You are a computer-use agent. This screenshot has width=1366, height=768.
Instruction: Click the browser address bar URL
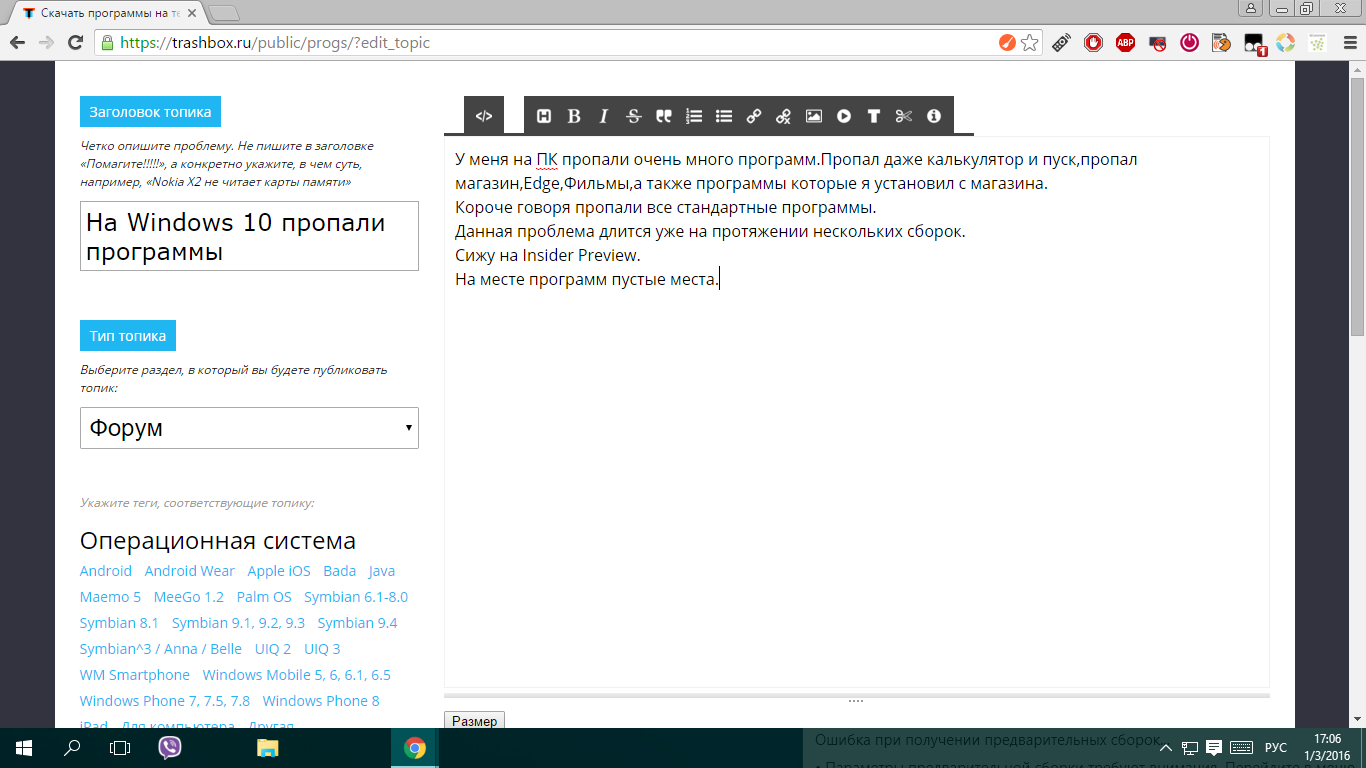click(275, 43)
